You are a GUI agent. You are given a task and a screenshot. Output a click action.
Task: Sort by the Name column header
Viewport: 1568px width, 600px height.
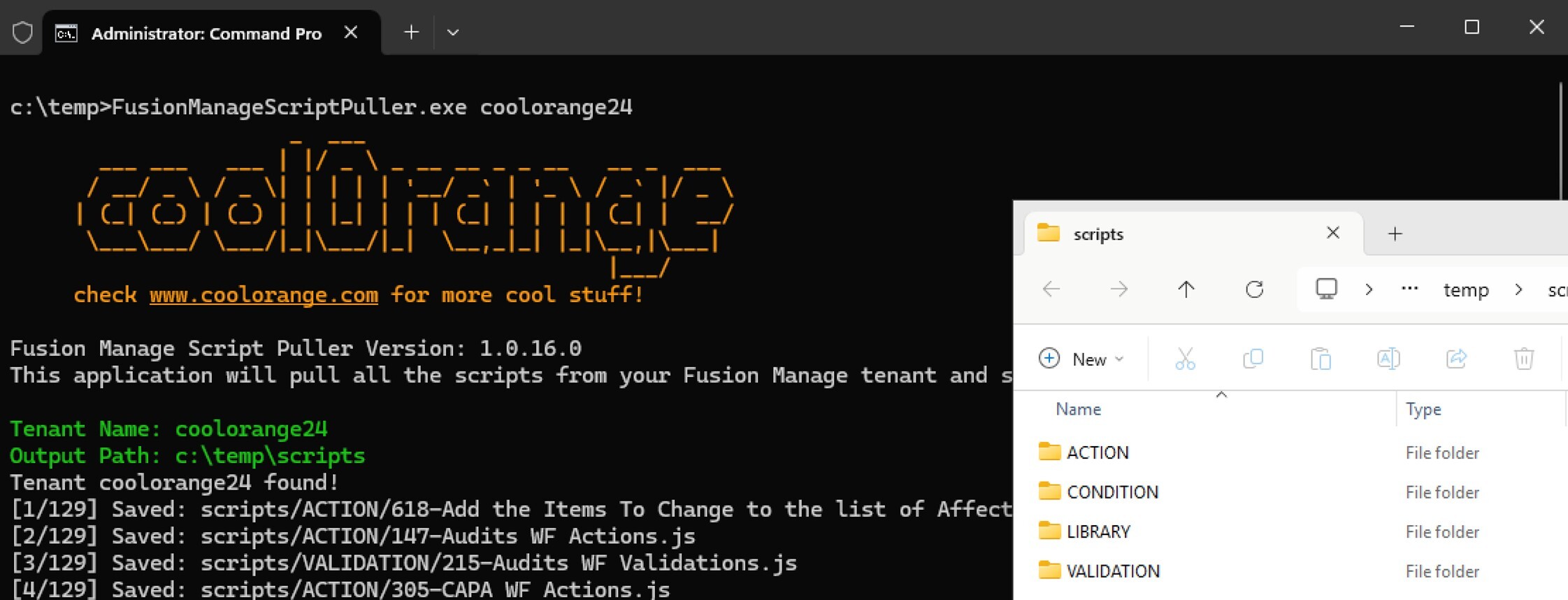click(x=1078, y=409)
